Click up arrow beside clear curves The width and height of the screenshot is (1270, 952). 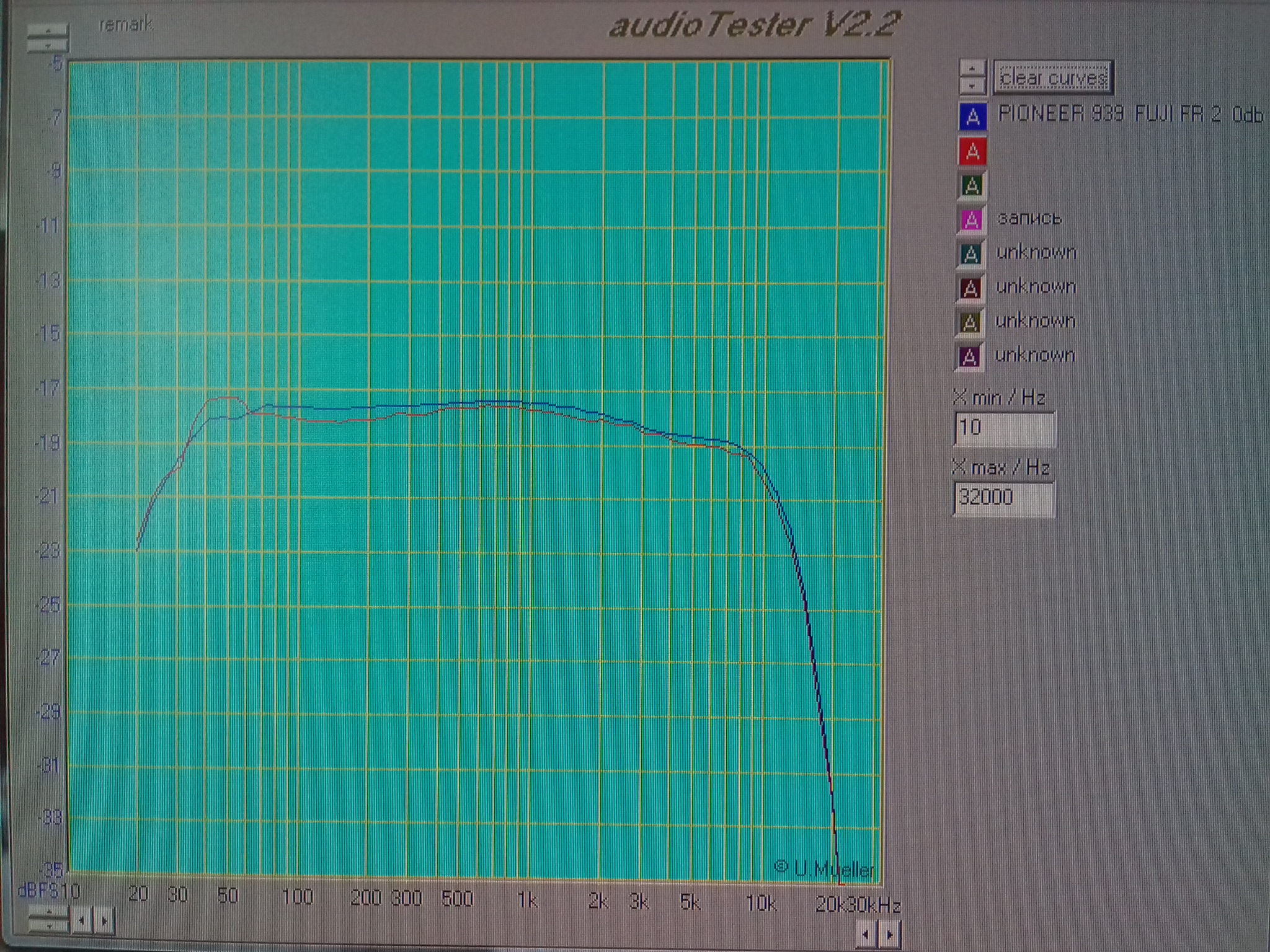972,68
